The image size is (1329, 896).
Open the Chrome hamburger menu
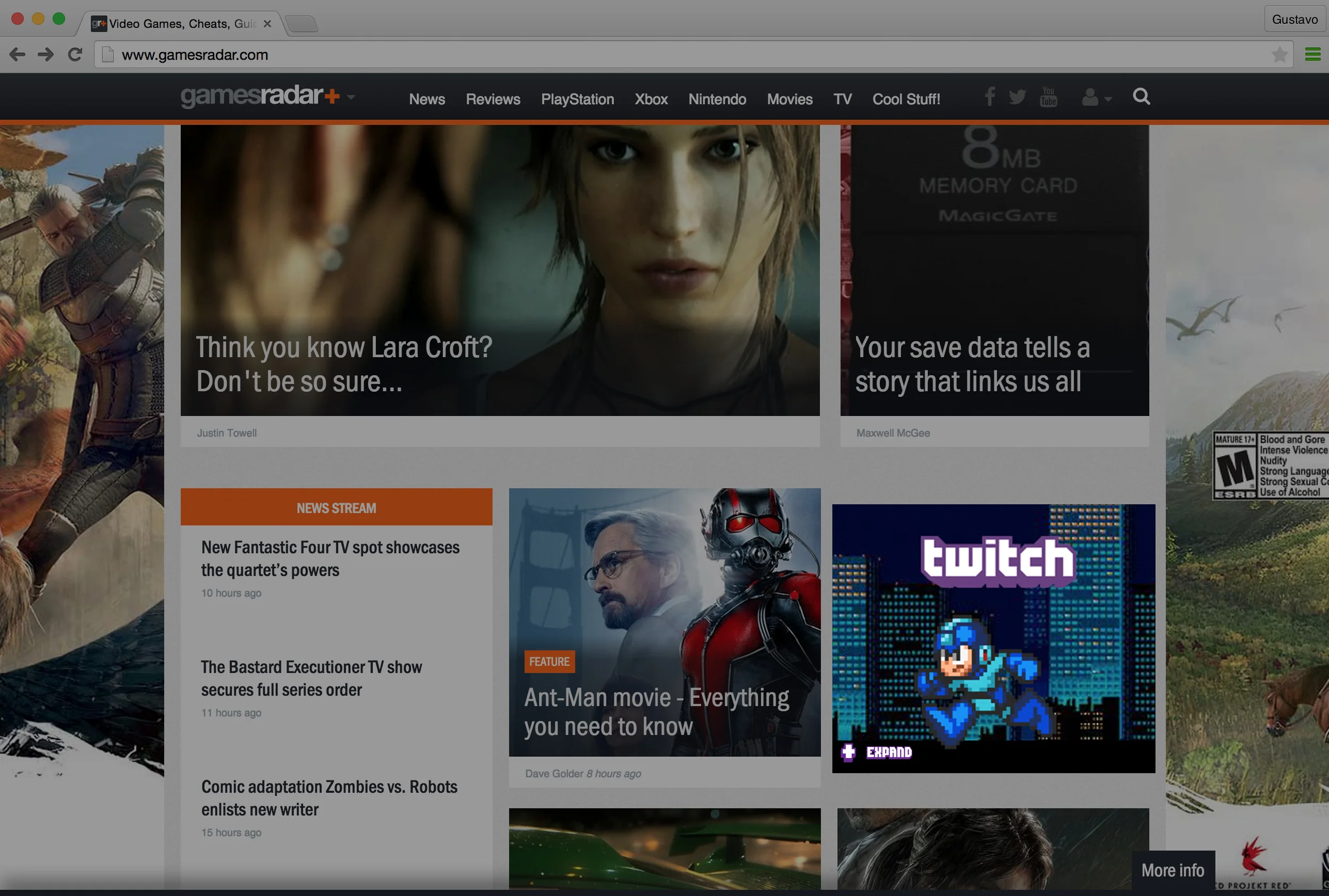(x=1313, y=54)
